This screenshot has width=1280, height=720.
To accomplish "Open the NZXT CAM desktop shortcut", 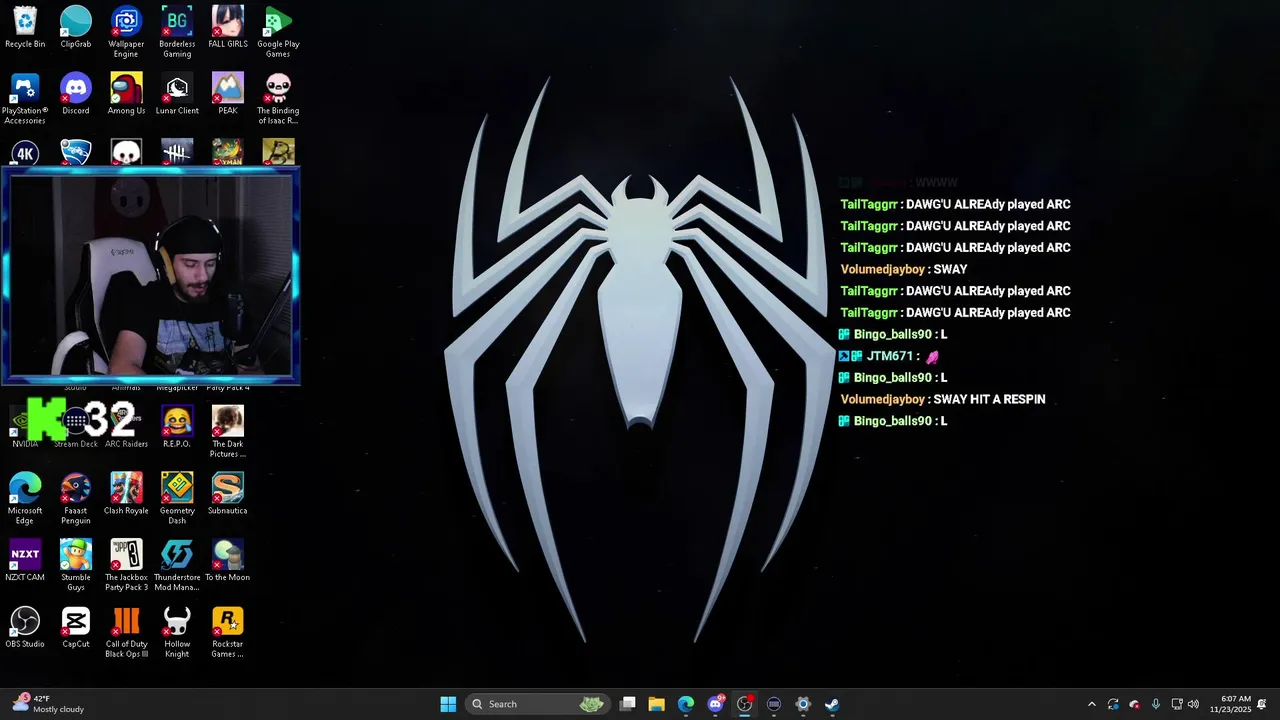I will coord(25,560).
